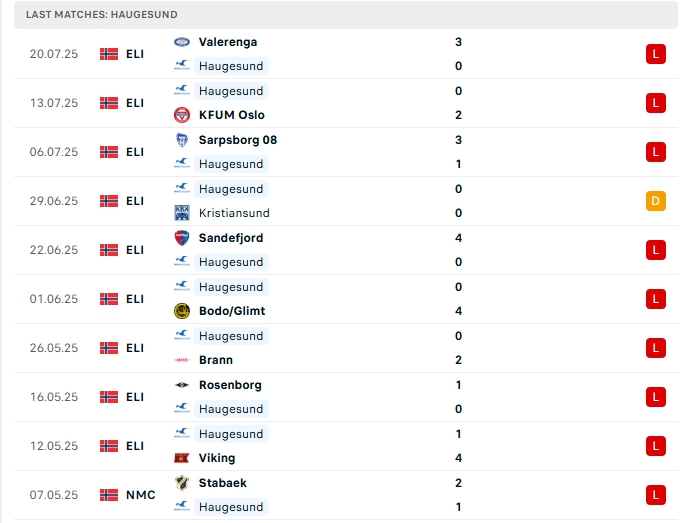Click the Valerenga club crest icon
This screenshot has height=523, width=686.
point(181,42)
